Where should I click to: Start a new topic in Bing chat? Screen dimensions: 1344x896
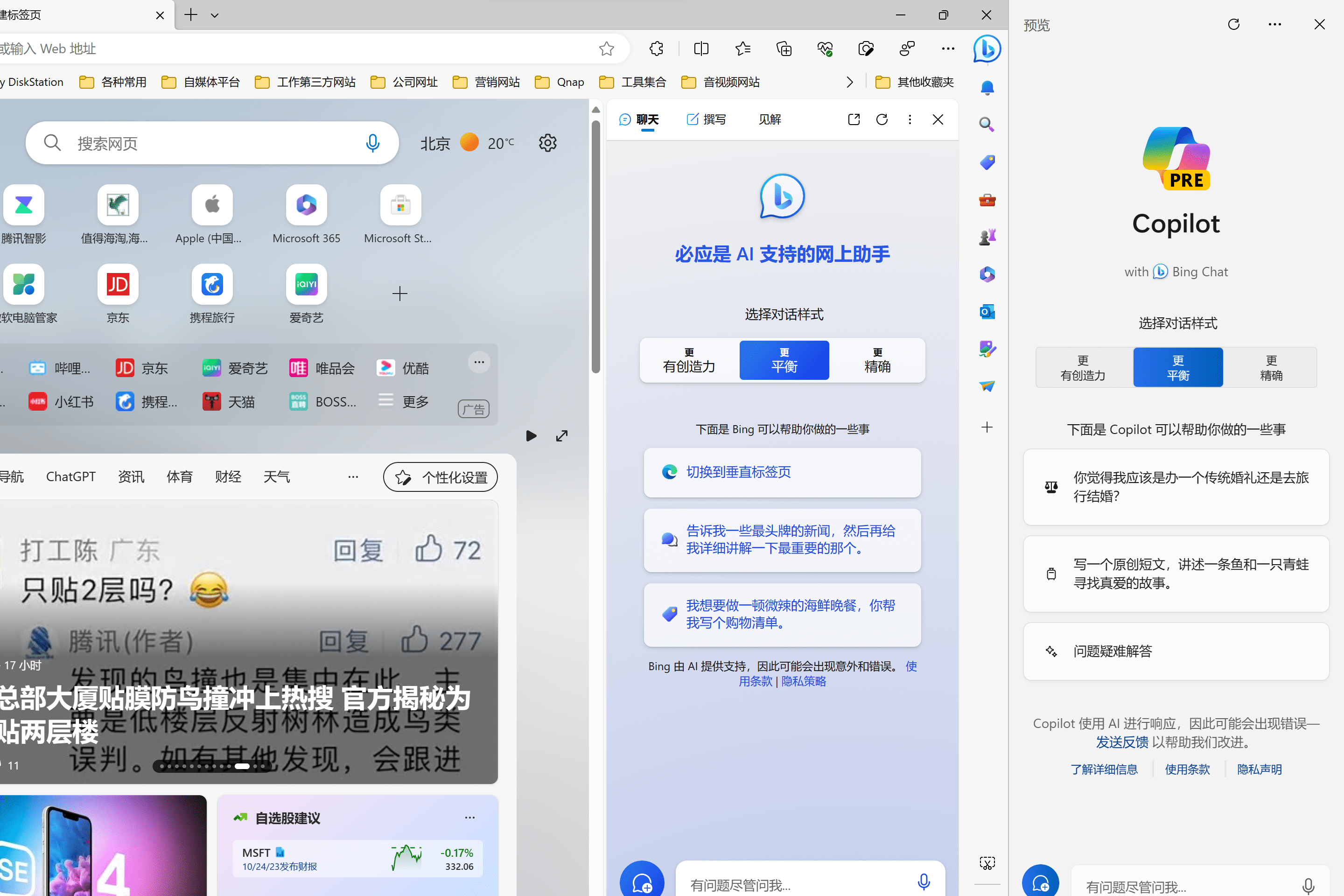tap(642, 880)
